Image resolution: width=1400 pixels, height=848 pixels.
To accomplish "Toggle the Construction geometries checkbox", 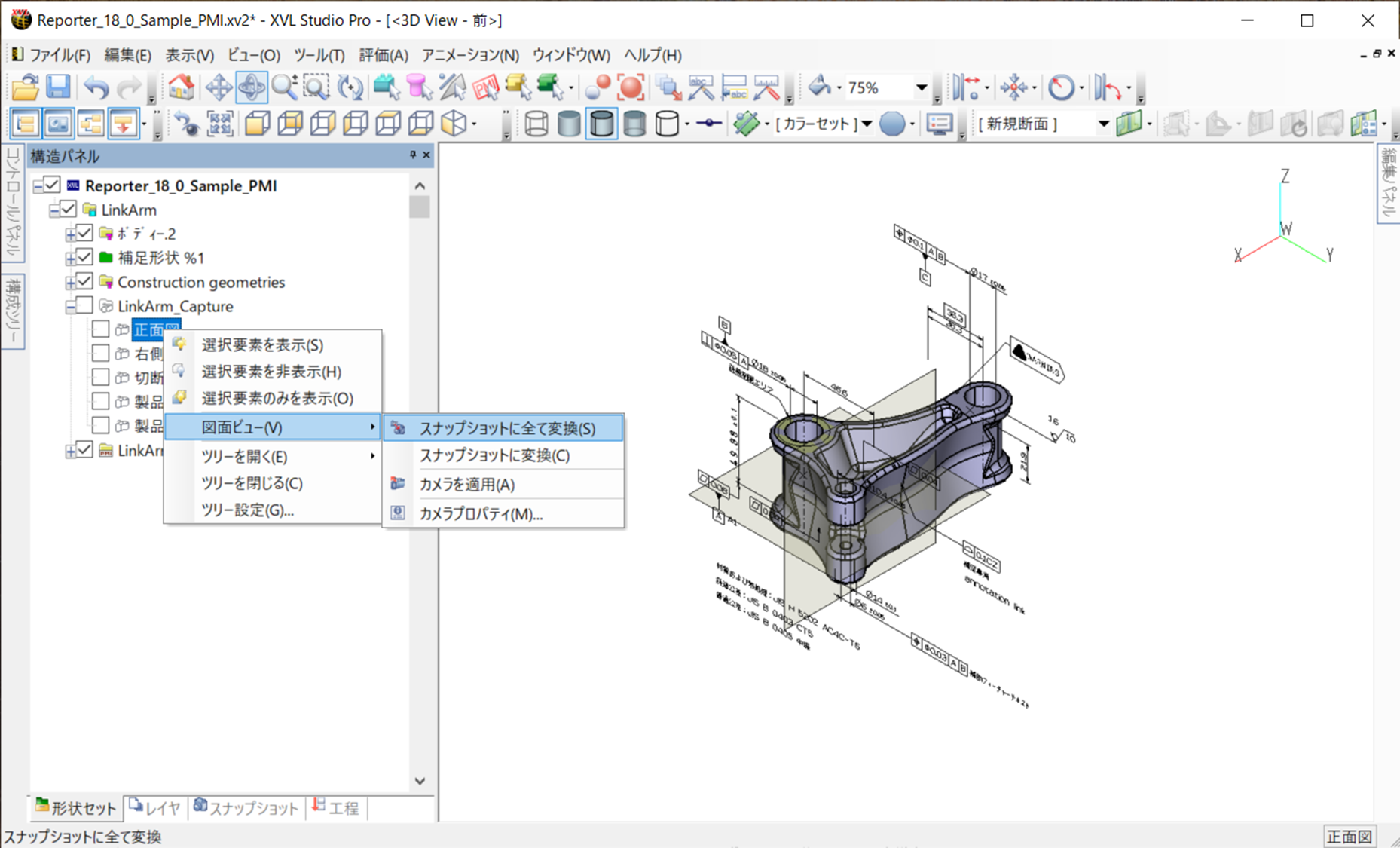I will click(84, 281).
